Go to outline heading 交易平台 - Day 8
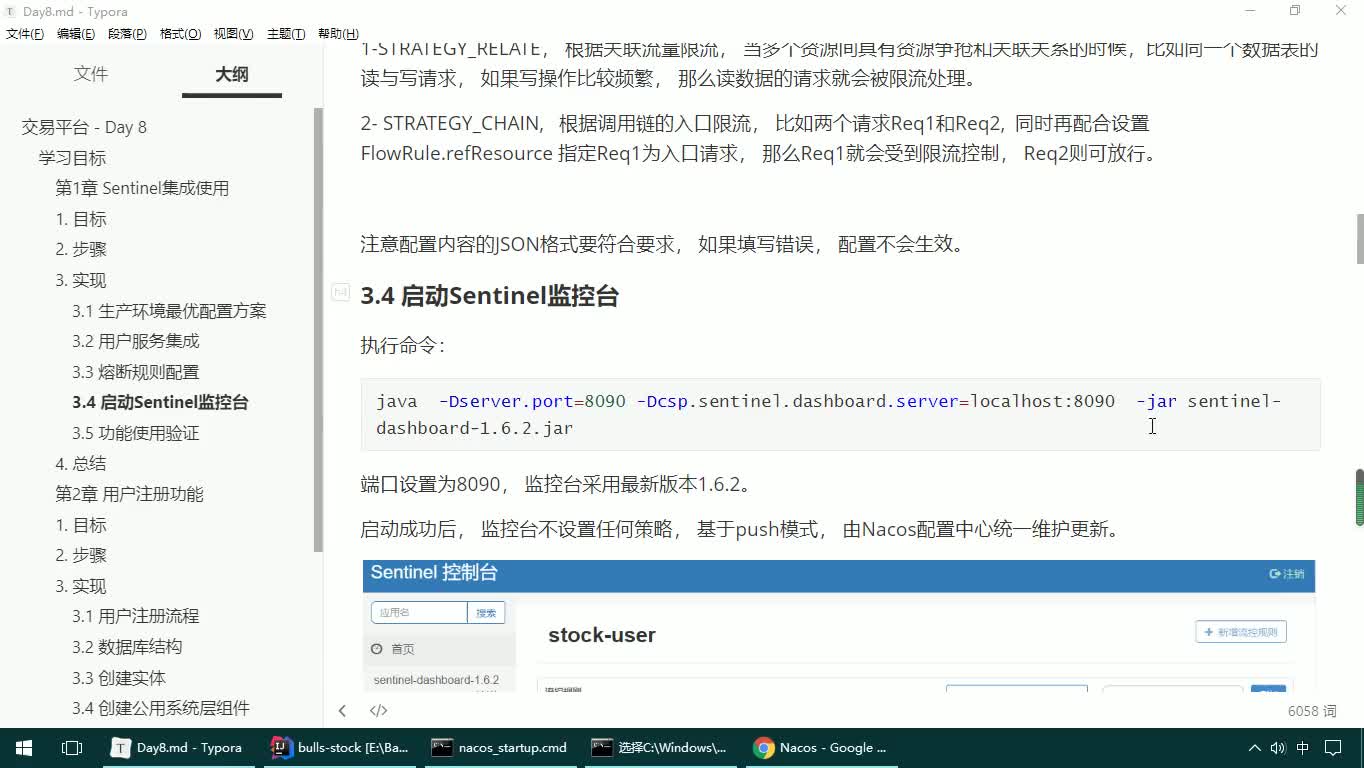Screen dimensions: 1364x768 [84, 127]
